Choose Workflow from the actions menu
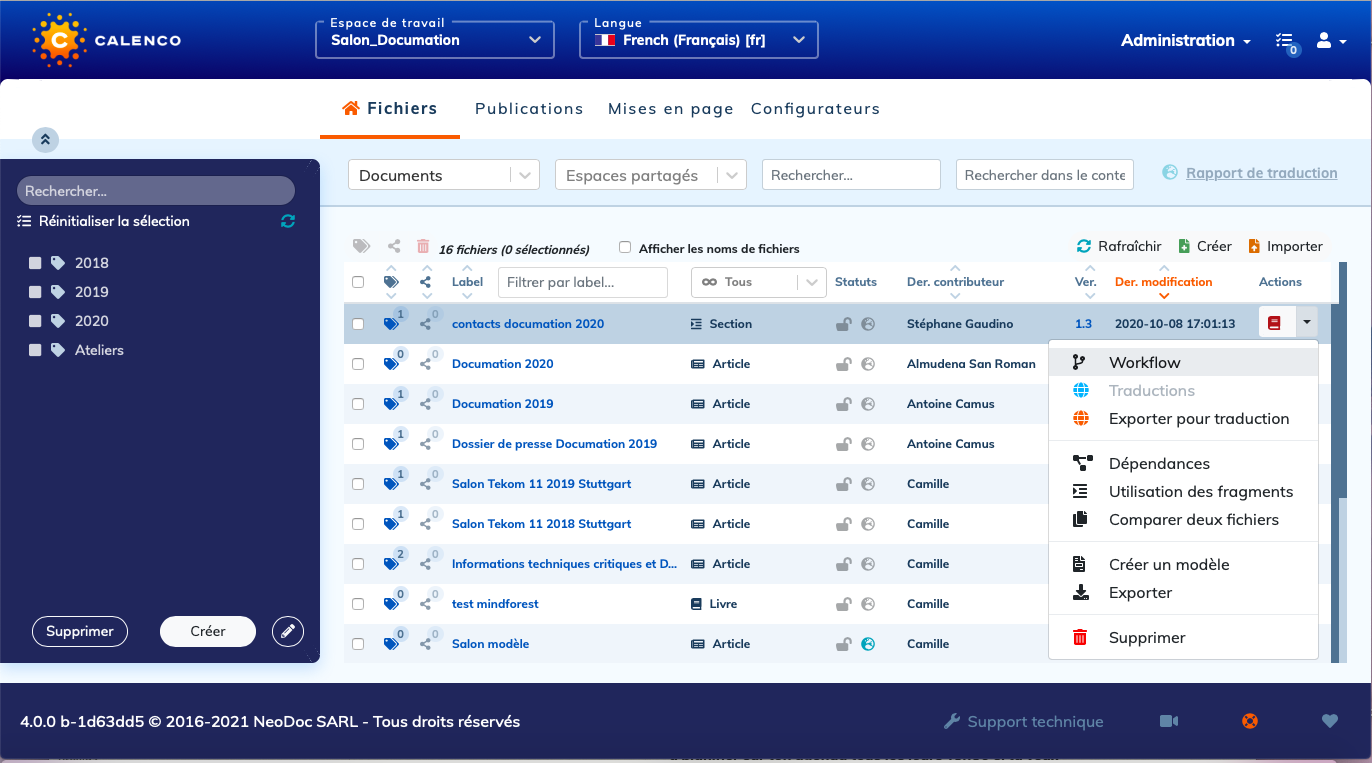 point(1144,362)
